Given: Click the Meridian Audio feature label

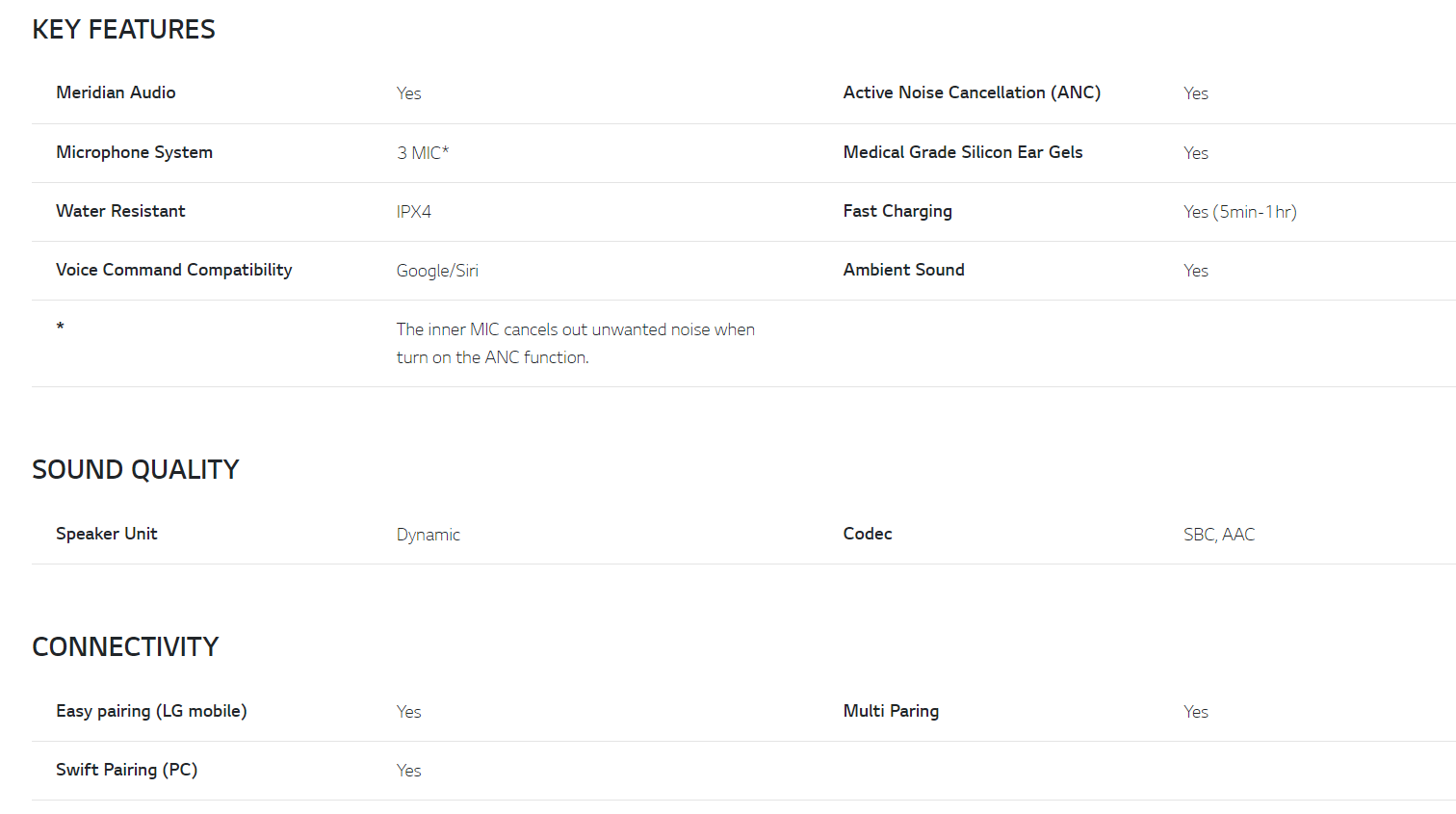Looking at the screenshot, I should click(116, 92).
